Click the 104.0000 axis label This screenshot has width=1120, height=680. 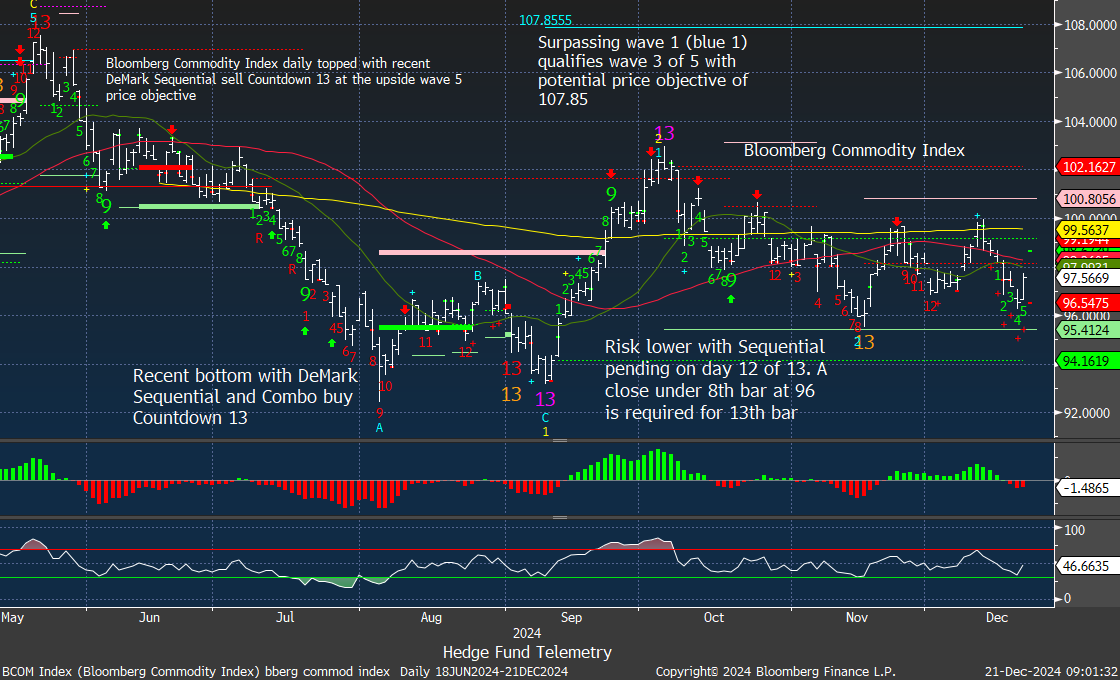click(1089, 122)
